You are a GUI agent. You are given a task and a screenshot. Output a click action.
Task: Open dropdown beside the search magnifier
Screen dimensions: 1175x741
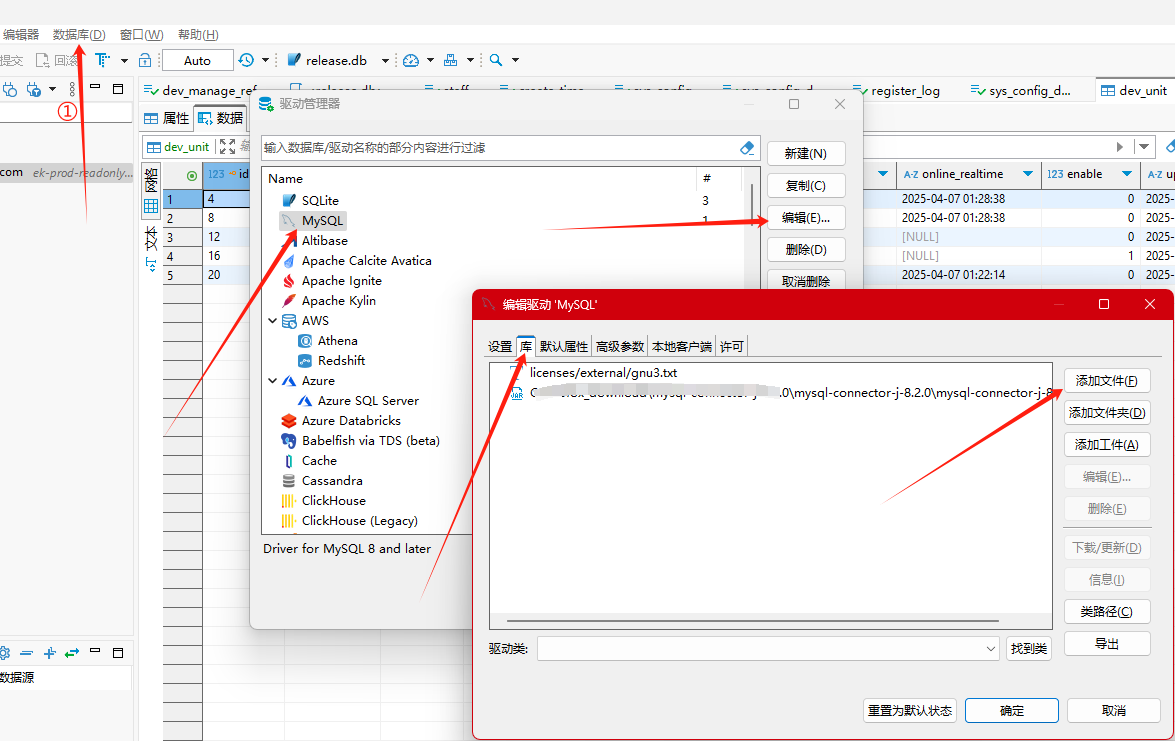click(x=516, y=60)
